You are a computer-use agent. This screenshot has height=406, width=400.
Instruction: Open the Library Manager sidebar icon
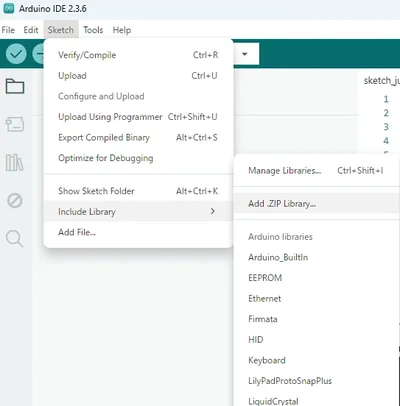[15, 163]
